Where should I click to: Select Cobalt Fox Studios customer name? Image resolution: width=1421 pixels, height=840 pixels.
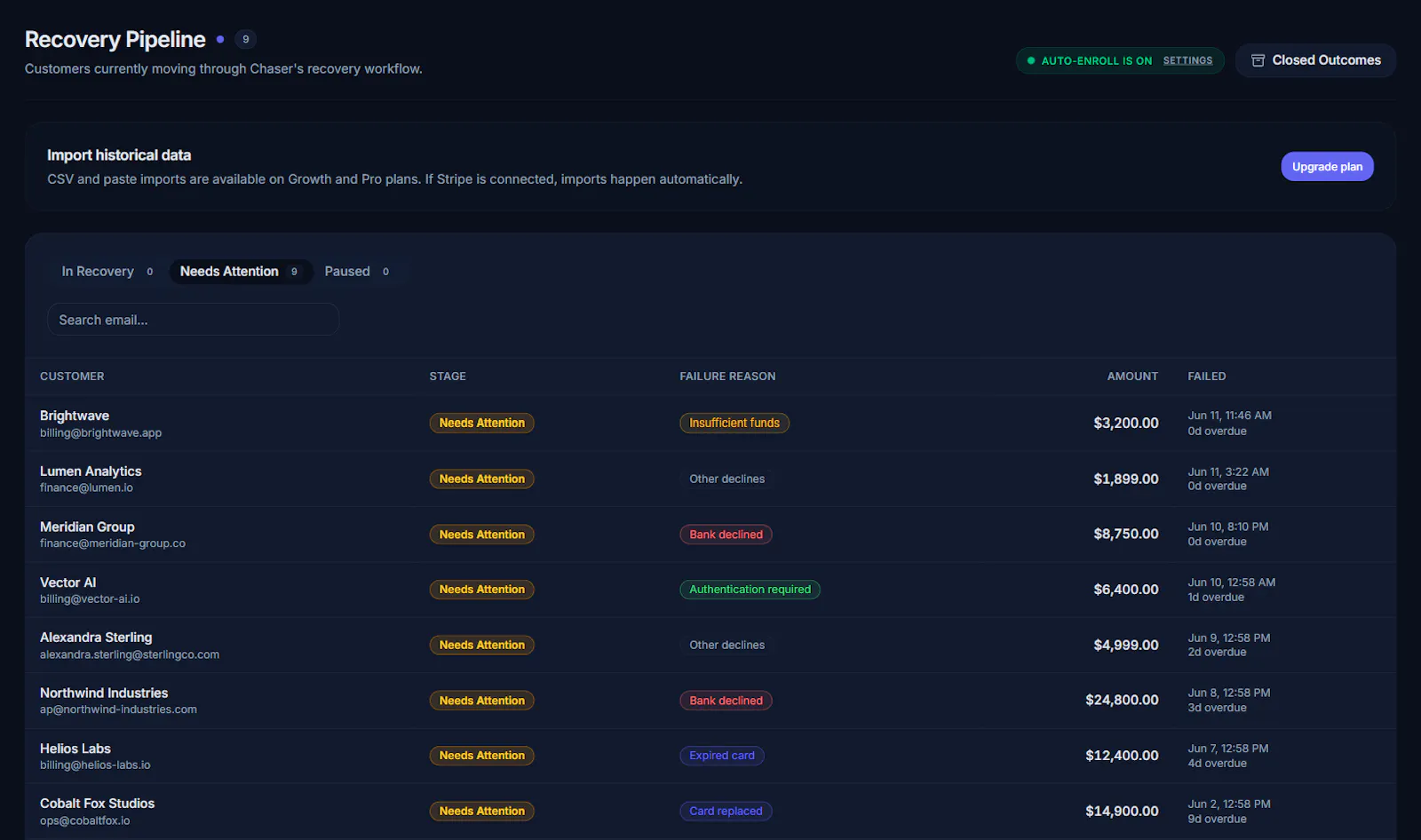[97, 804]
